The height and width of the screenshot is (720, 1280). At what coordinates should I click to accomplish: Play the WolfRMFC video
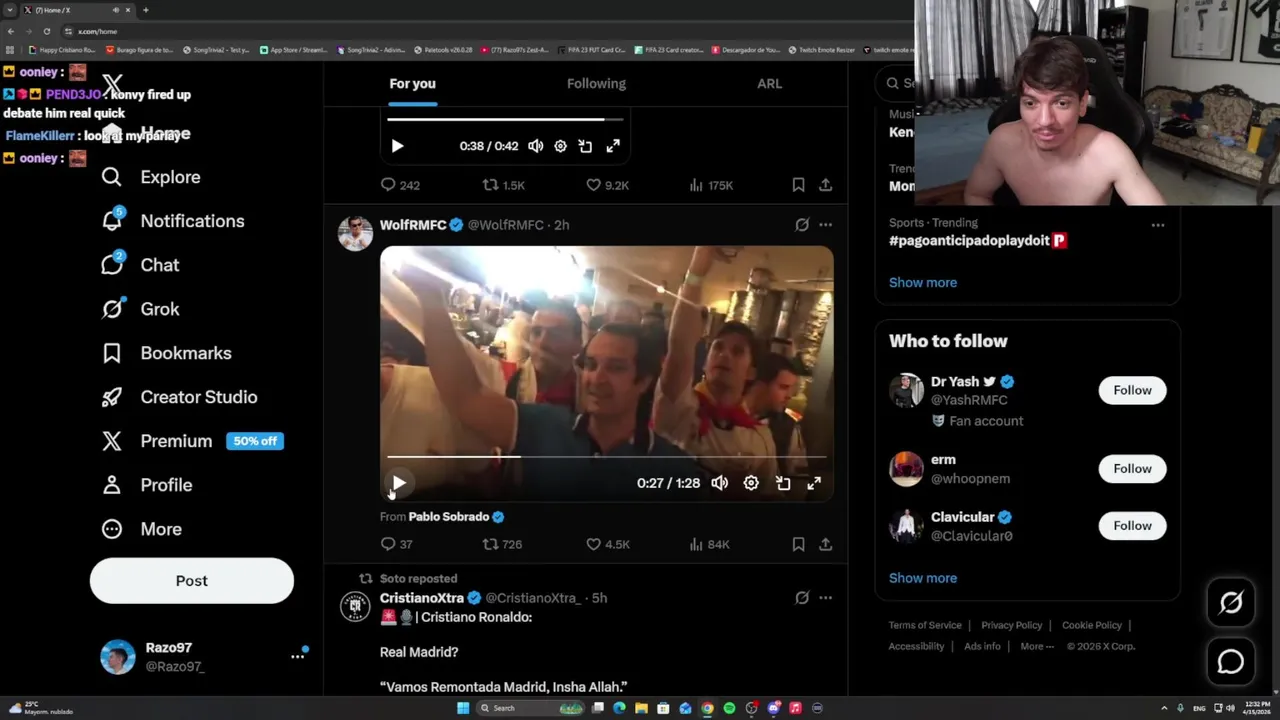click(399, 484)
